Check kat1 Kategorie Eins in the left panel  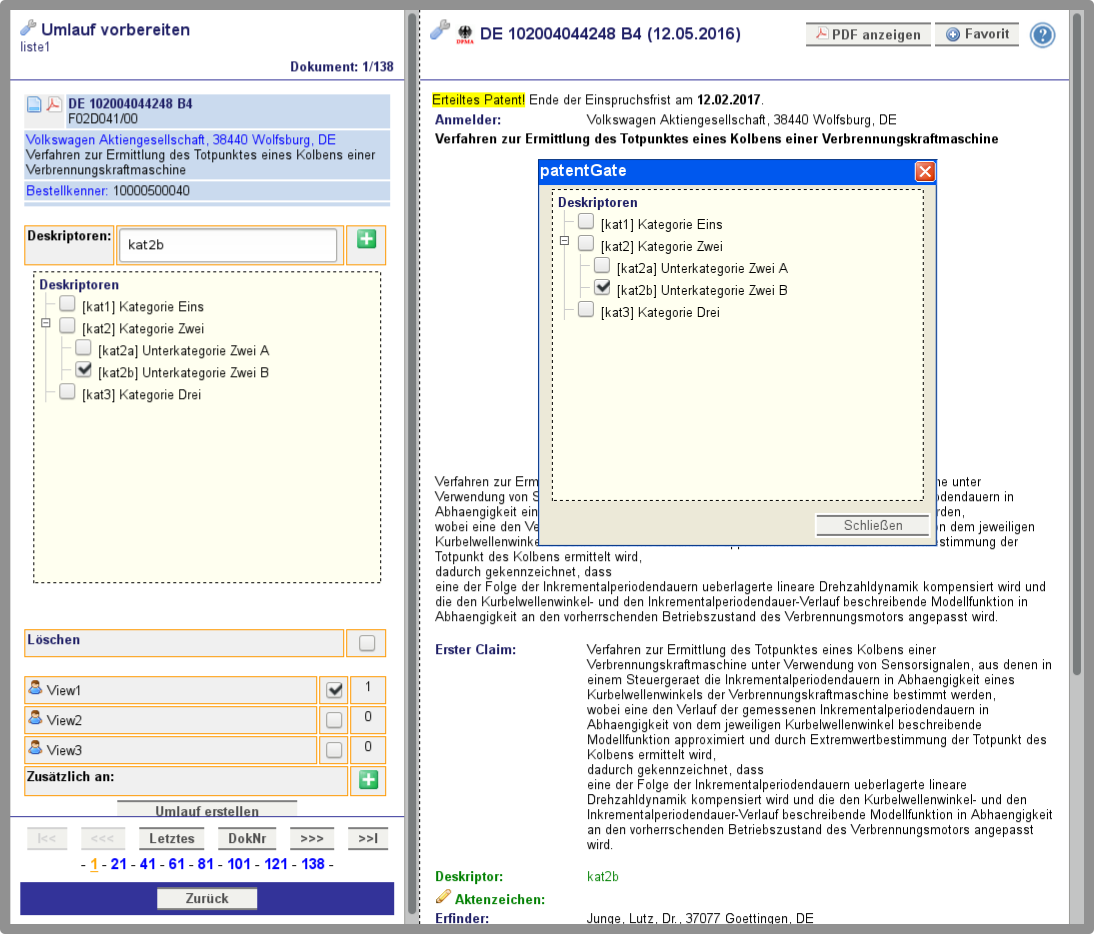(x=67, y=303)
